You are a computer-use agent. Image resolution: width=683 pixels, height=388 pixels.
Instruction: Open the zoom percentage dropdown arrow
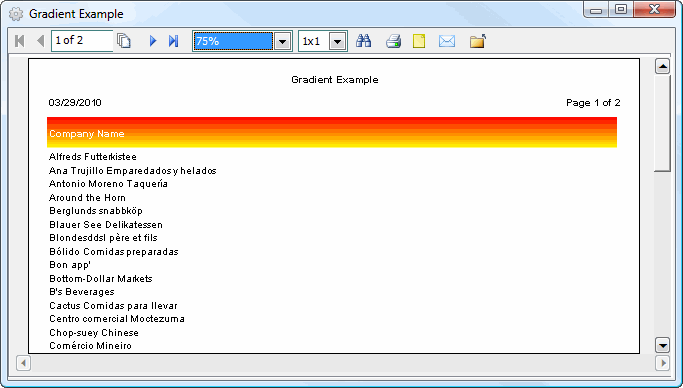(283, 41)
